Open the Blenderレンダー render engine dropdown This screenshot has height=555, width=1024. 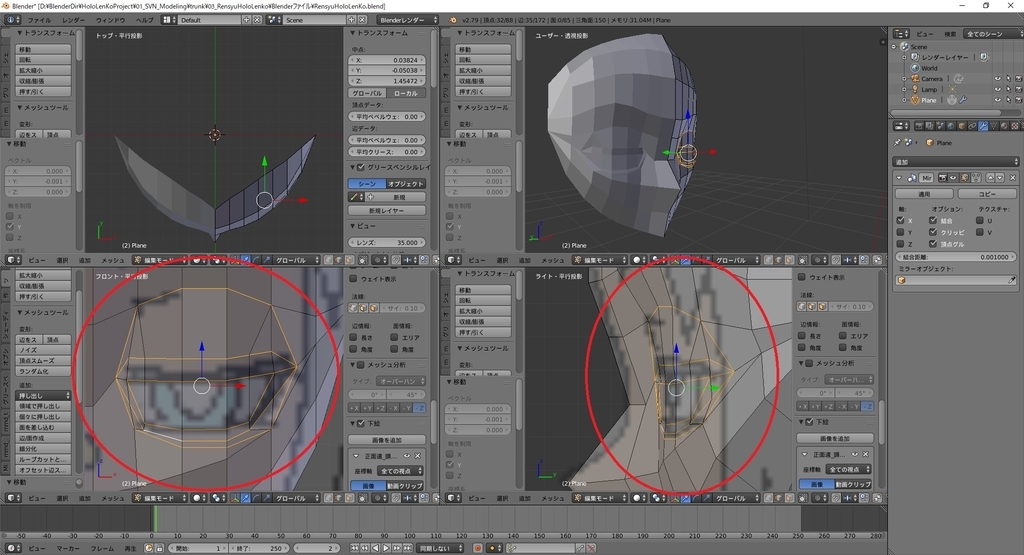coord(408,20)
